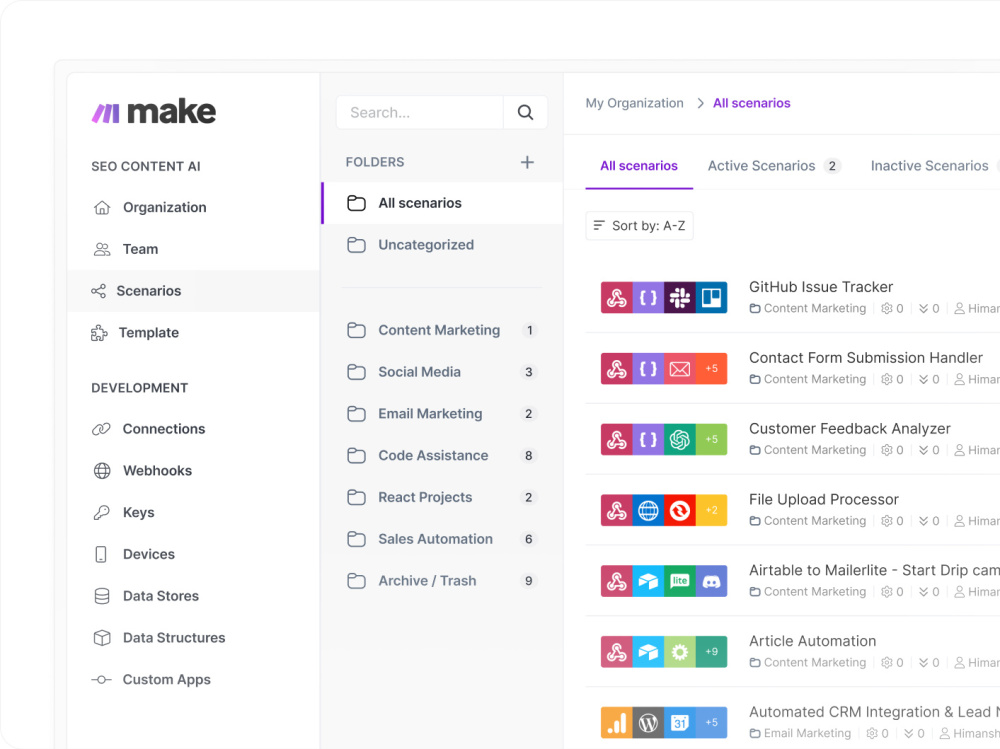Image resolution: width=1000 pixels, height=749 pixels.
Task: Click Discord icon in Airtable to Mailerlite row
Action: 711,581
